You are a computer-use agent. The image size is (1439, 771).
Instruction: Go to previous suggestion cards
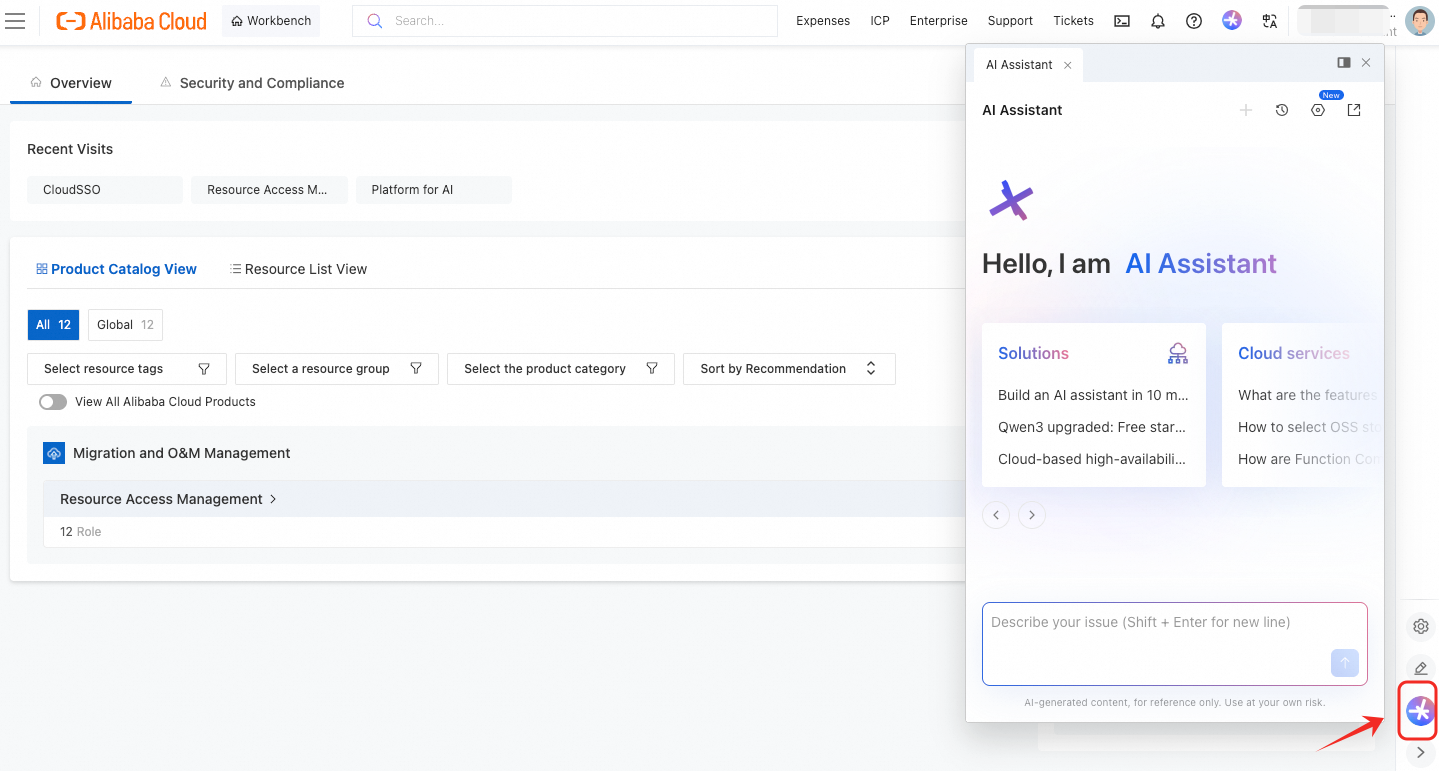click(x=996, y=515)
